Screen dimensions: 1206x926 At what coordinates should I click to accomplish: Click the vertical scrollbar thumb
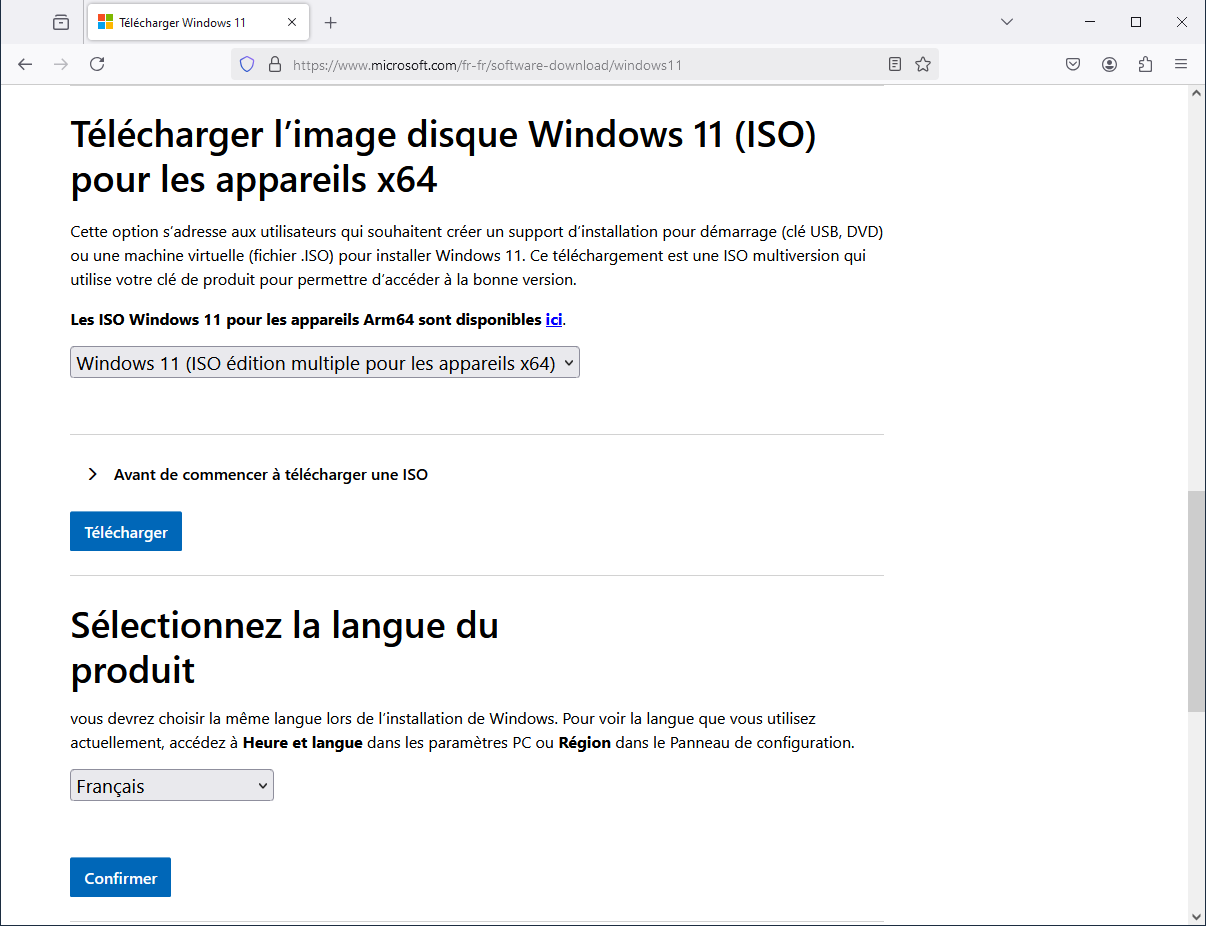point(1196,600)
